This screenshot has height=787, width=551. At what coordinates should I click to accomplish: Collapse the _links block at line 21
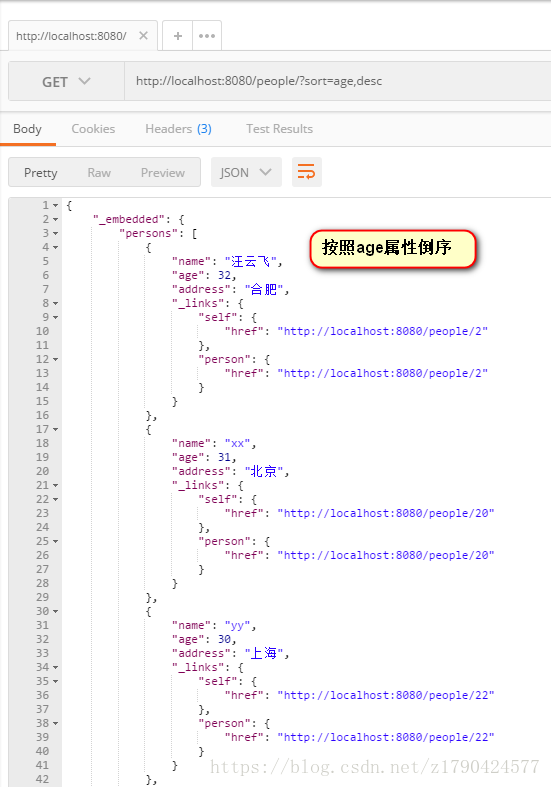tap(55, 485)
